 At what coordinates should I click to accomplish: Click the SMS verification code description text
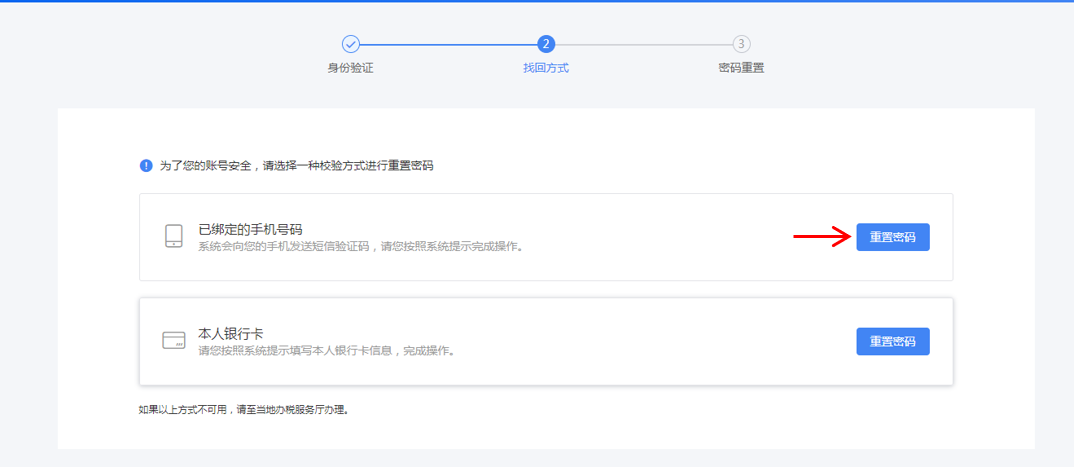pyautogui.click(x=360, y=246)
